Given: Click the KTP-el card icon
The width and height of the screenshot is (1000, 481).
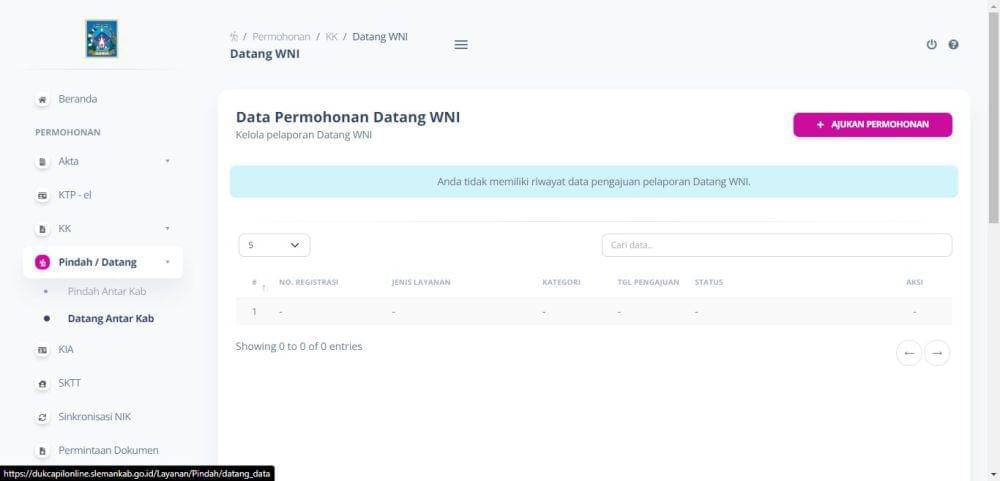Looking at the screenshot, I should pyautogui.click(x=42, y=195).
